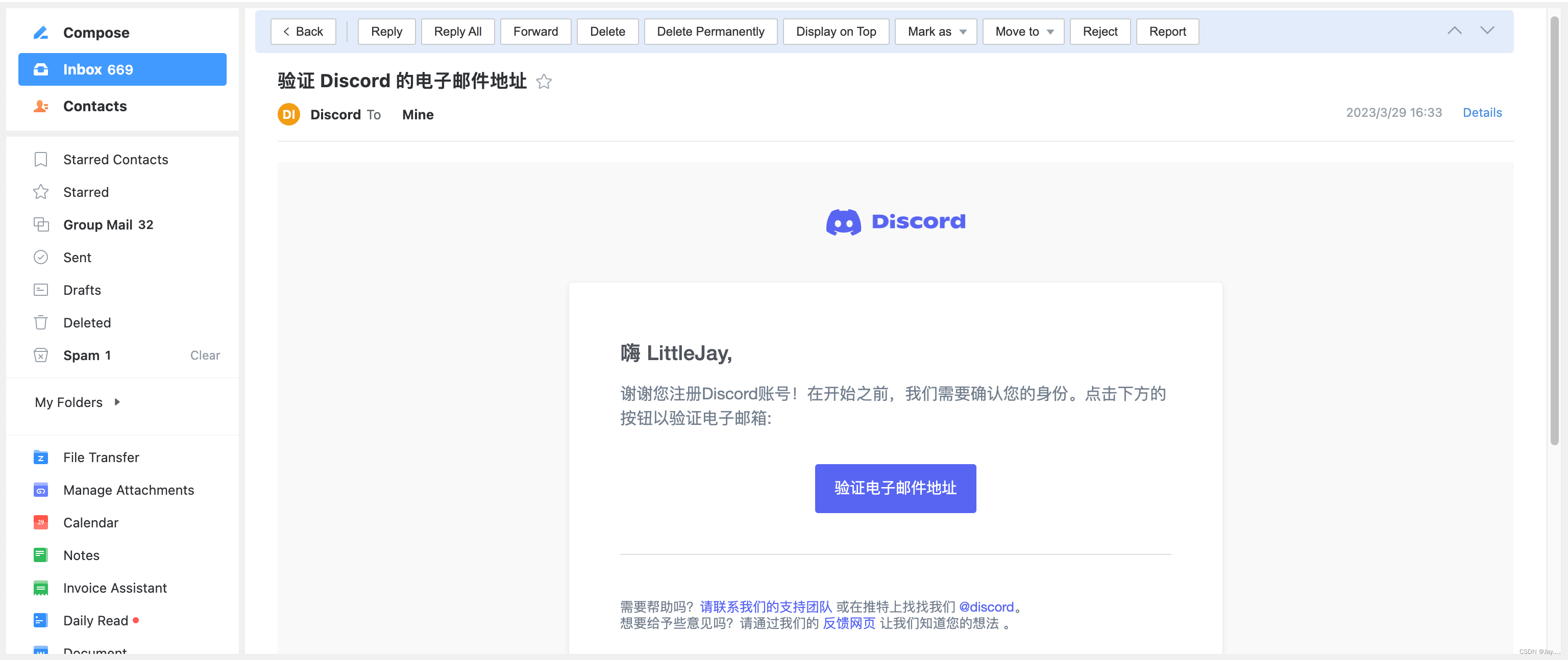The width and height of the screenshot is (1568, 660).
Task: Open the Mark as dropdown menu
Action: coord(936,31)
